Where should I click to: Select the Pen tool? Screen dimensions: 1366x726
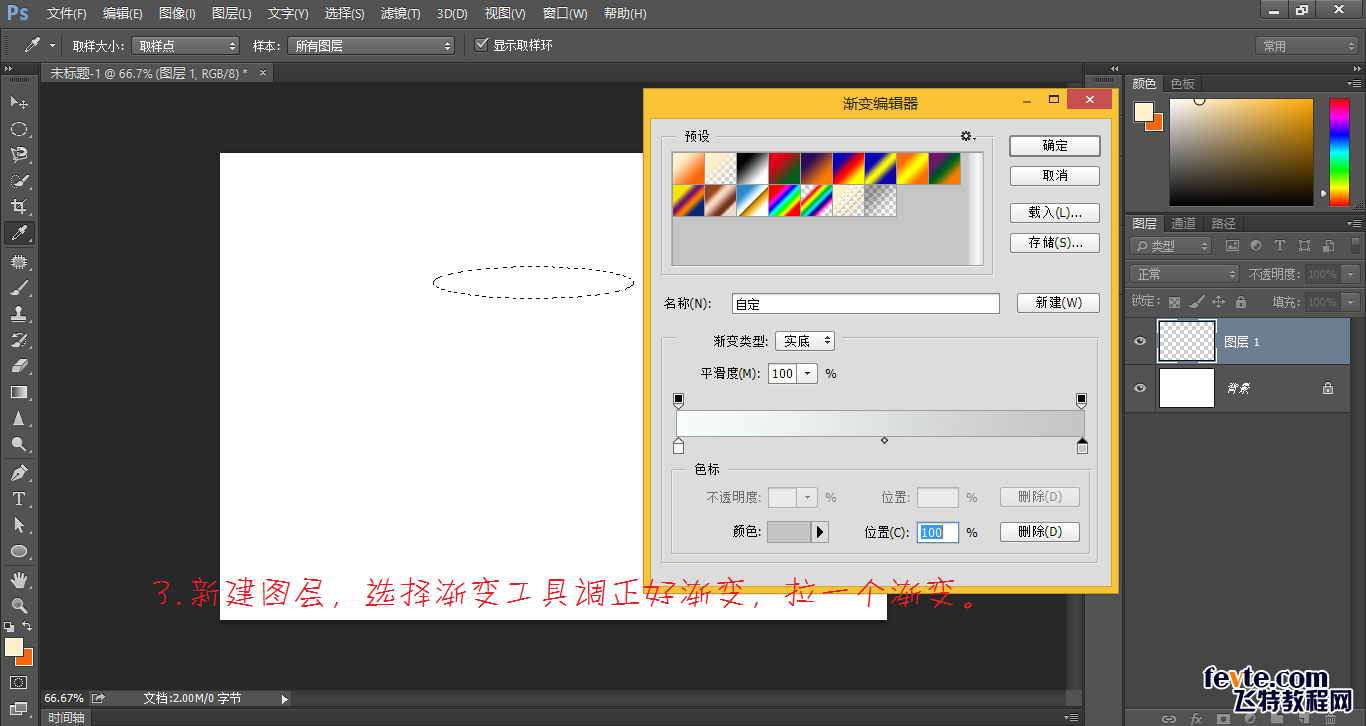pyautogui.click(x=19, y=472)
